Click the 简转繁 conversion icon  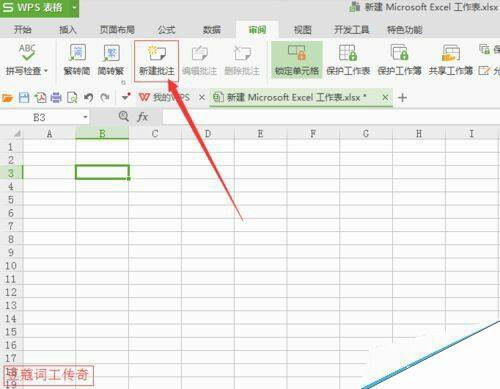(111, 53)
